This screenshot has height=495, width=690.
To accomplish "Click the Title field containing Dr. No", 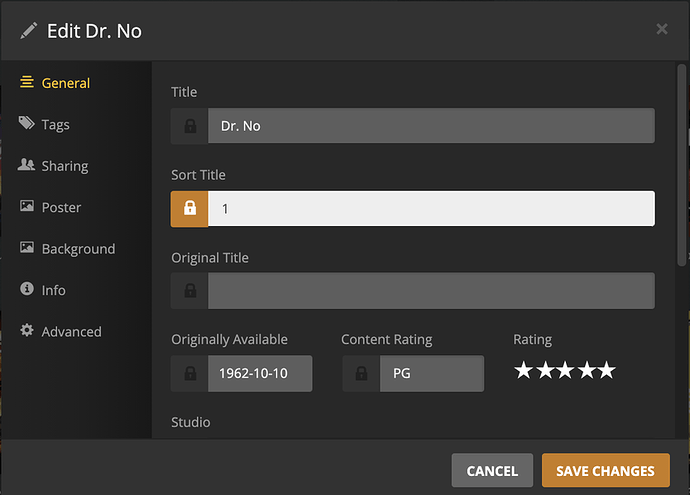I will (431, 126).
